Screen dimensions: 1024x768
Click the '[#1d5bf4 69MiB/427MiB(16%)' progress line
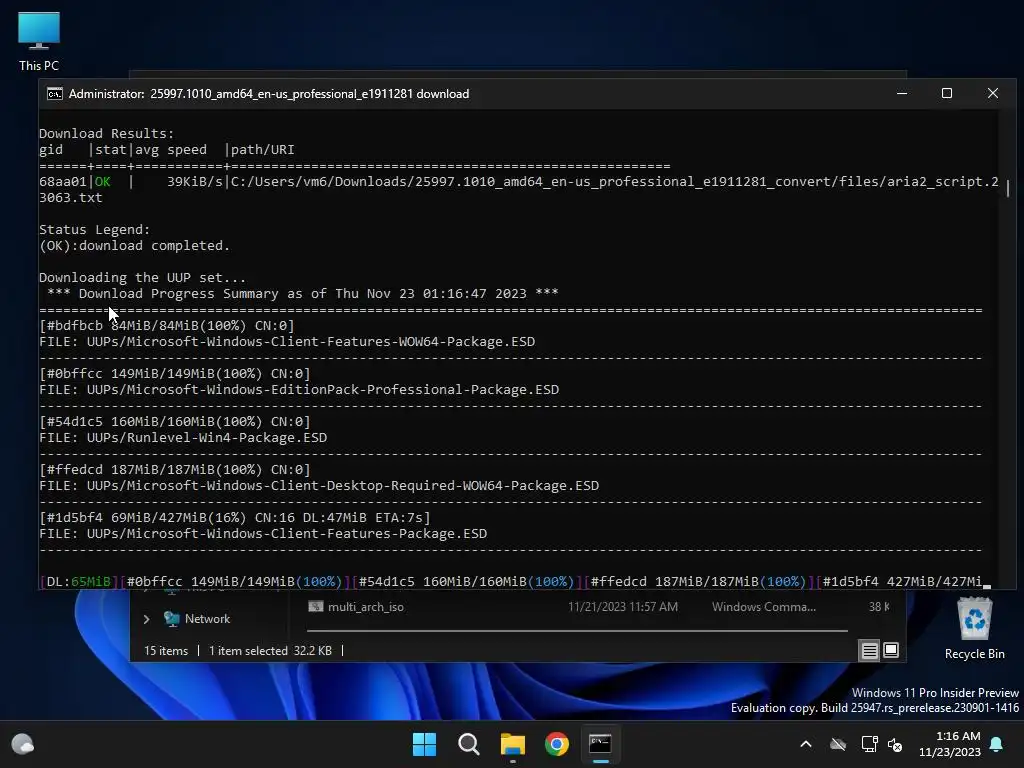coord(234,518)
